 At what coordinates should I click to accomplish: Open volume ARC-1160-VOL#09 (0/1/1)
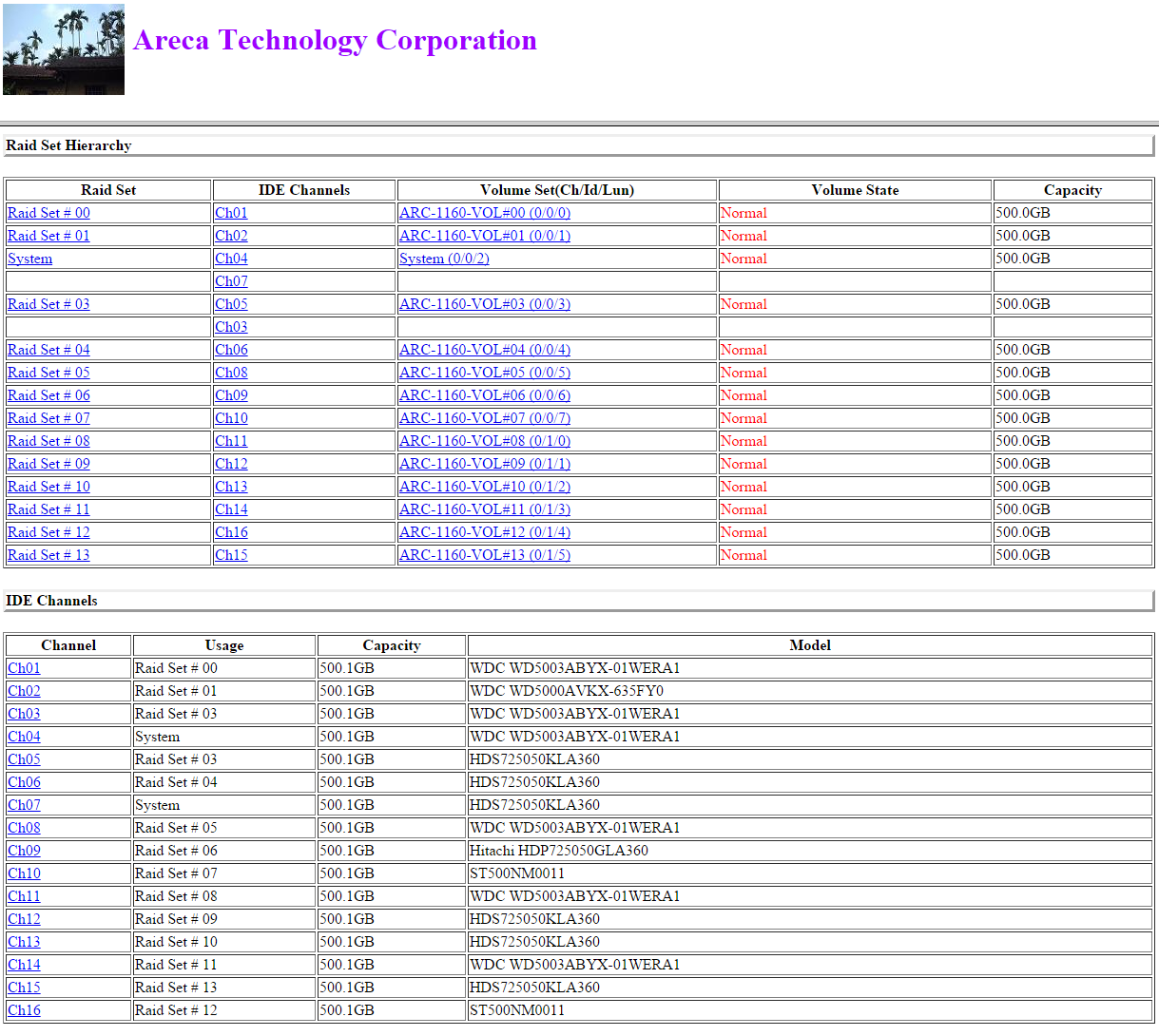coord(485,464)
